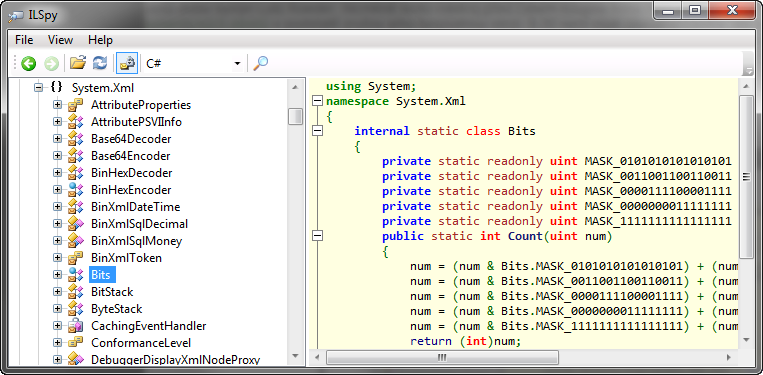Collapse the Count method code block

[317, 236]
